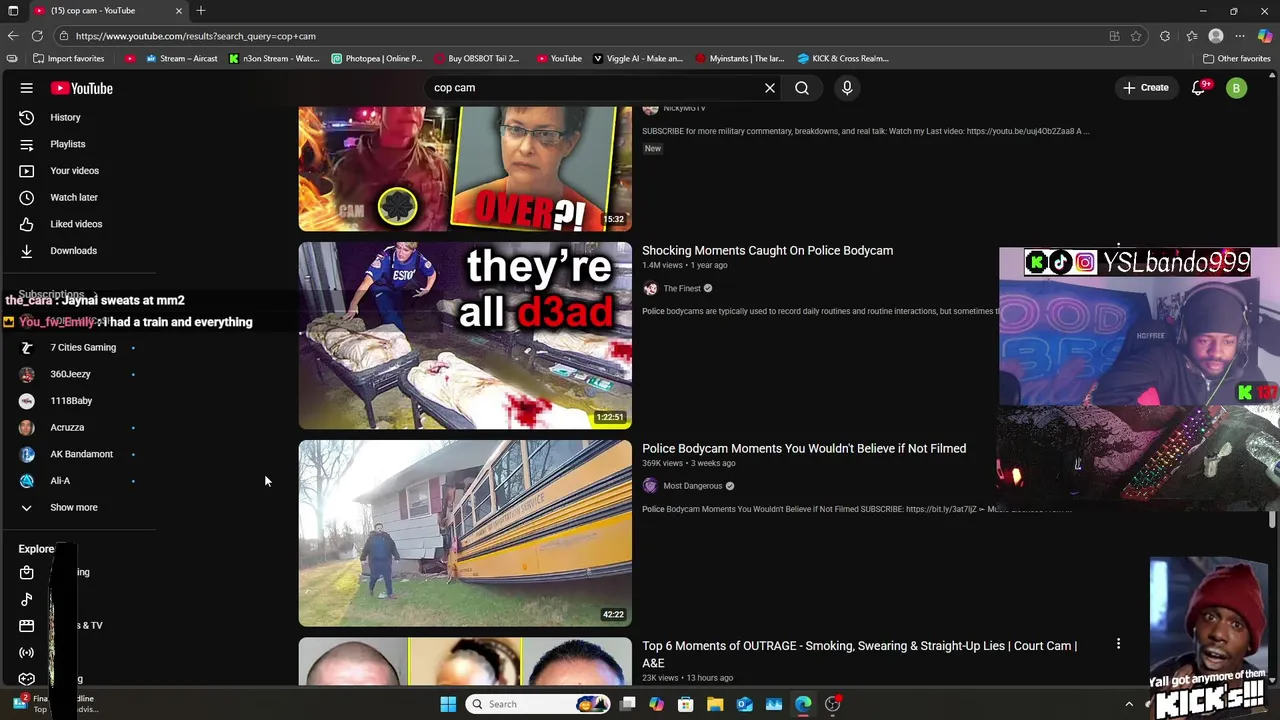Open Task View in taskbar
The width and height of the screenshot is (1280, 720).
pyautogui.click(x=627, y=704)
